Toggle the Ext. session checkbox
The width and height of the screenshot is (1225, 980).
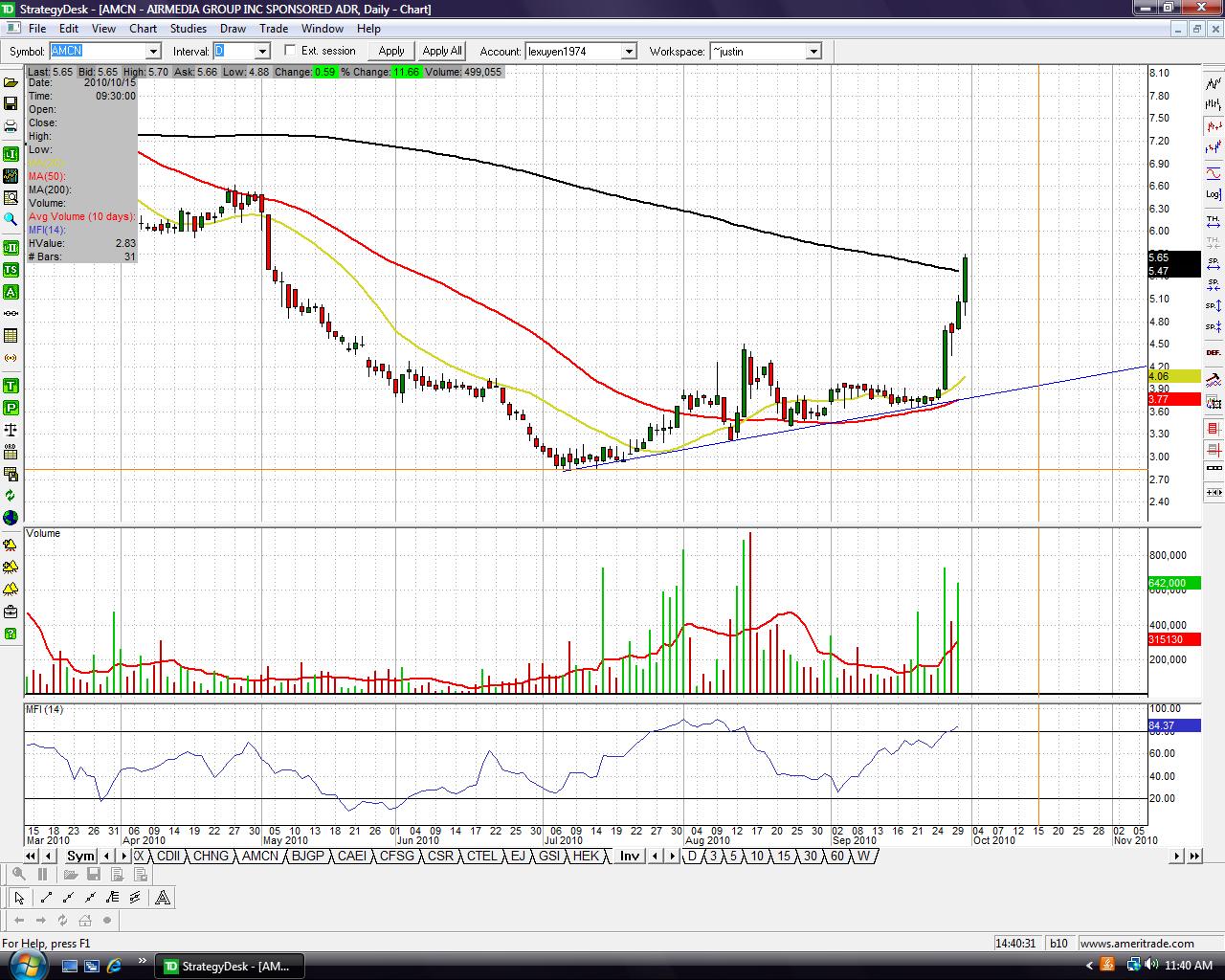point(291,51)
